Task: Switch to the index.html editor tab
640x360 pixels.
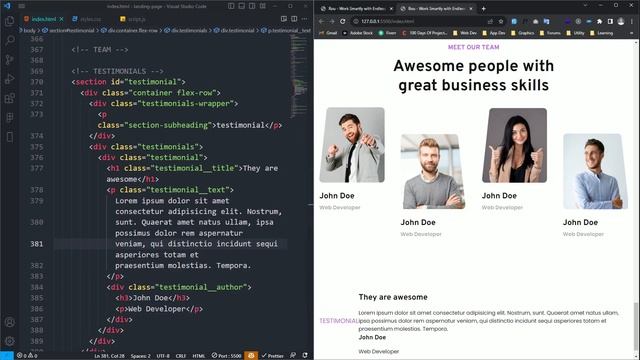Action: pyautogui.click(x=44, y=19)
